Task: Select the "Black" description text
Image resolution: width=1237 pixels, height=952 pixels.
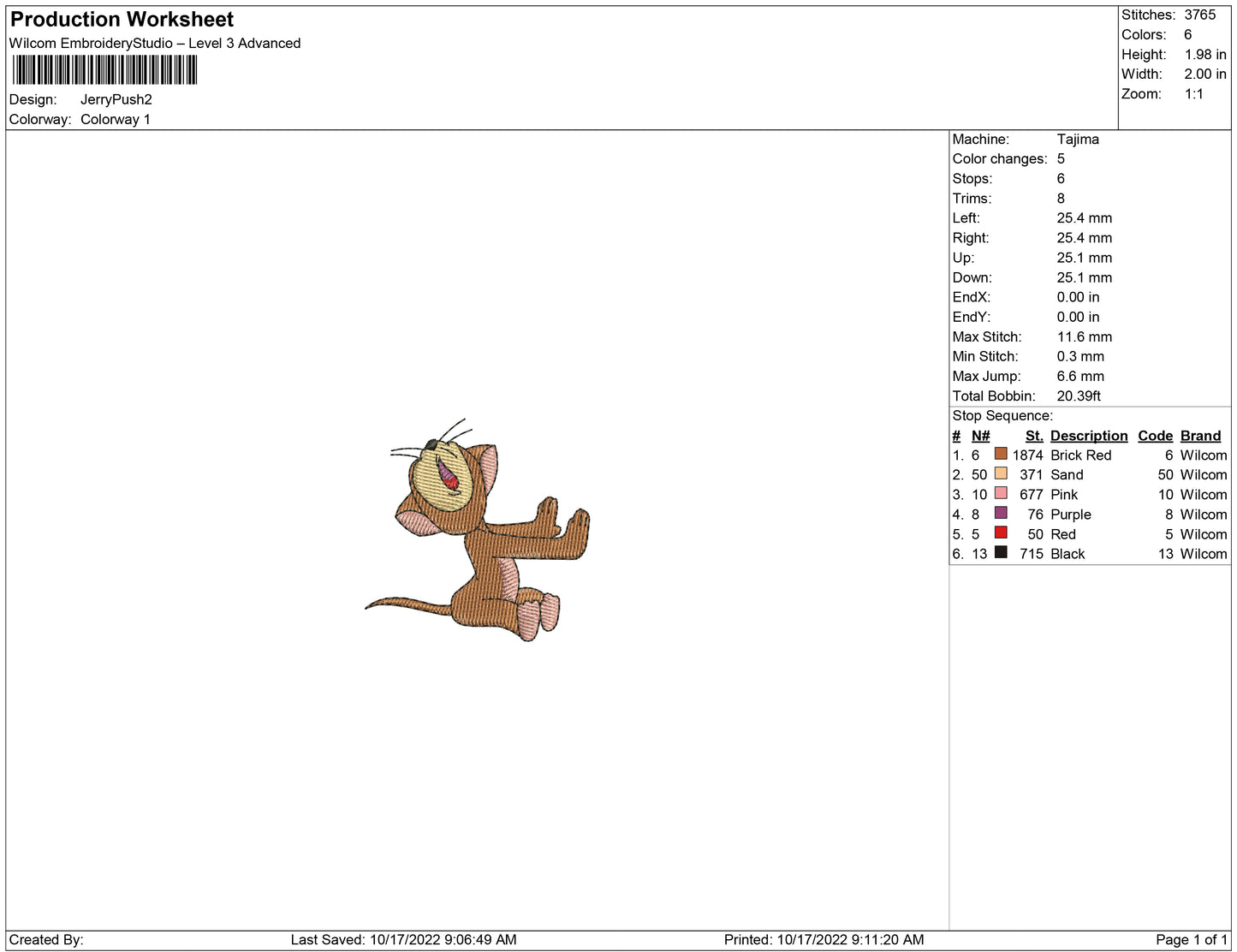Action: [1068, 553]
